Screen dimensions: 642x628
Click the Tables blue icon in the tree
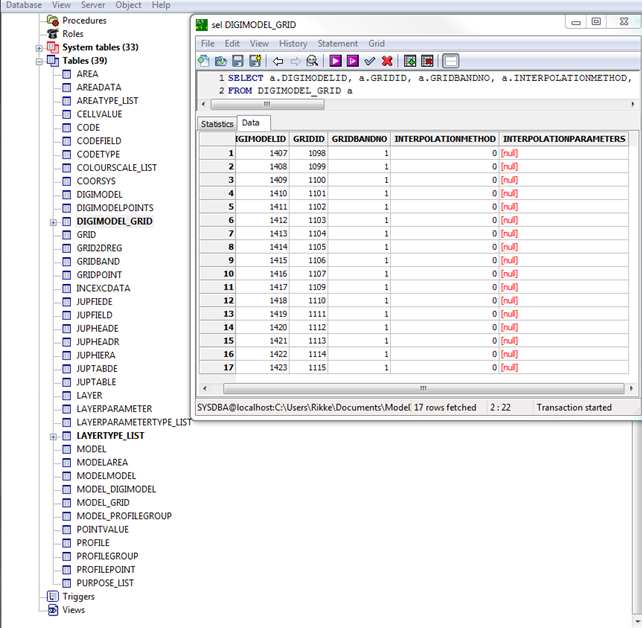(53, 61)
